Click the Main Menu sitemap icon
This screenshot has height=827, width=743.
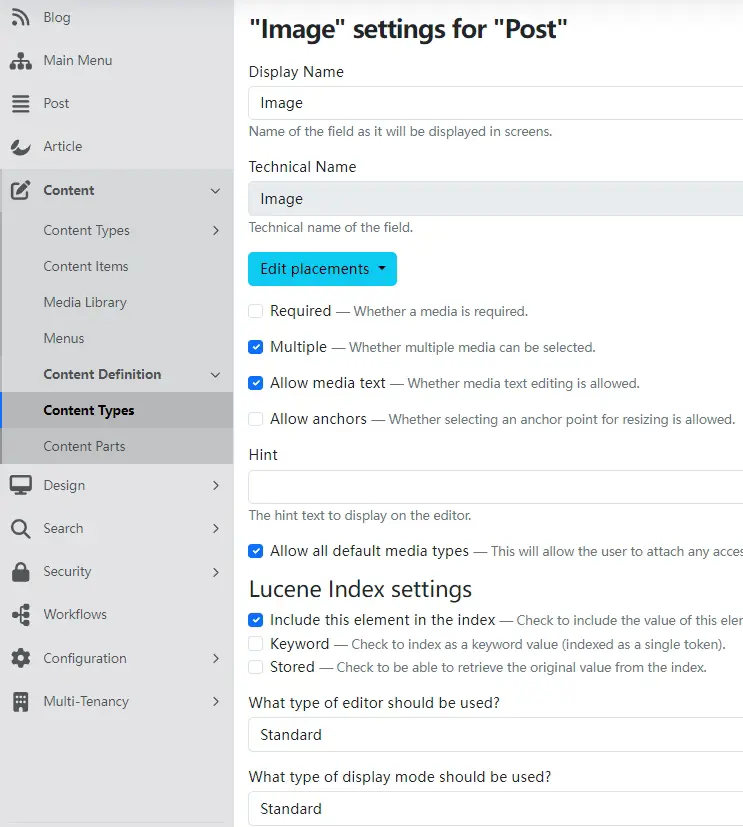point(20,61)
